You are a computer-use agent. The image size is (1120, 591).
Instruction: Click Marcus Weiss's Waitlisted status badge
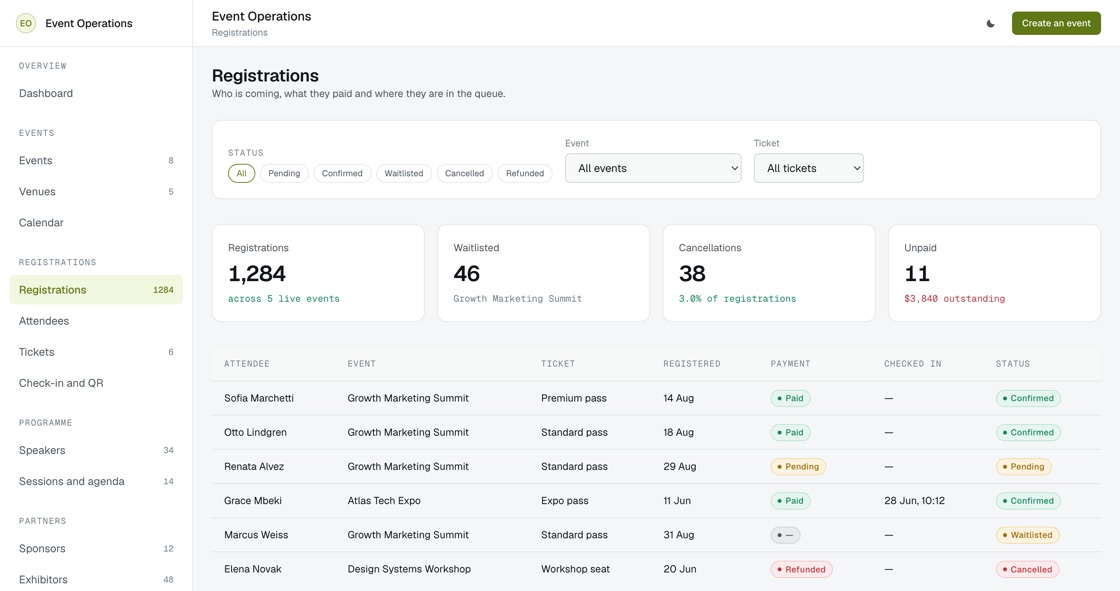pyautogui.click(x=1027, y=535)
